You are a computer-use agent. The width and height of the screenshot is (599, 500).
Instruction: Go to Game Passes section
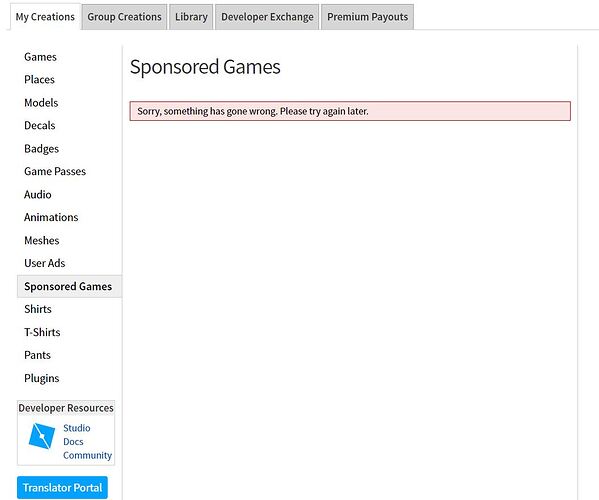55,171
